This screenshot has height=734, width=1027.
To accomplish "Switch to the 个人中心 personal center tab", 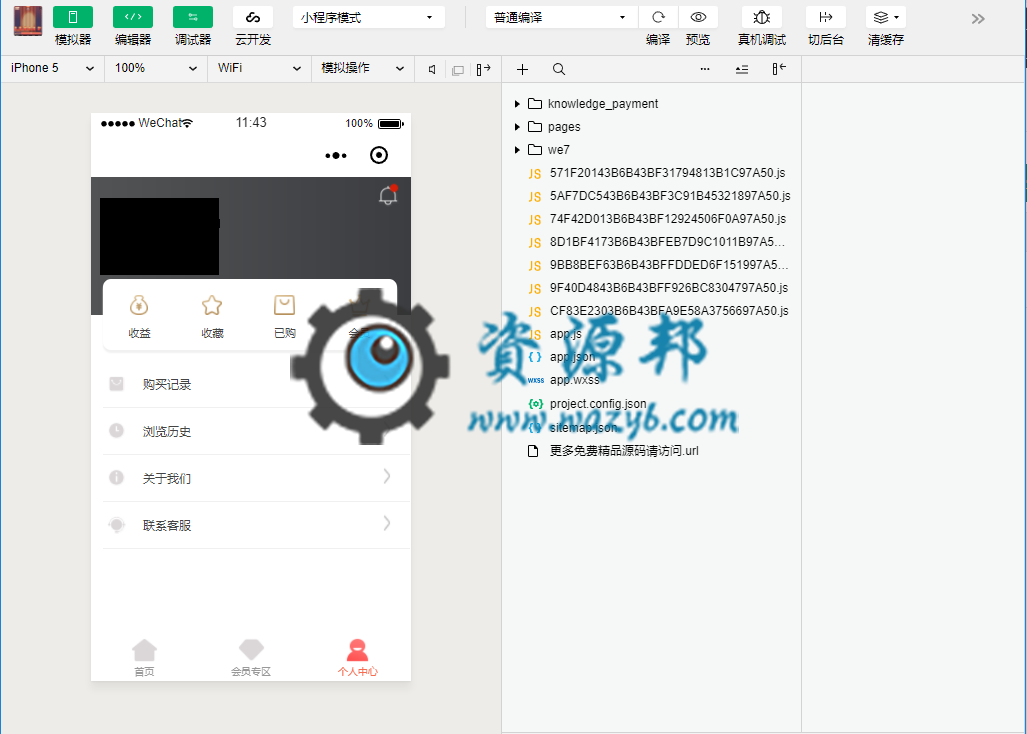I will click(x=358, y=658).
